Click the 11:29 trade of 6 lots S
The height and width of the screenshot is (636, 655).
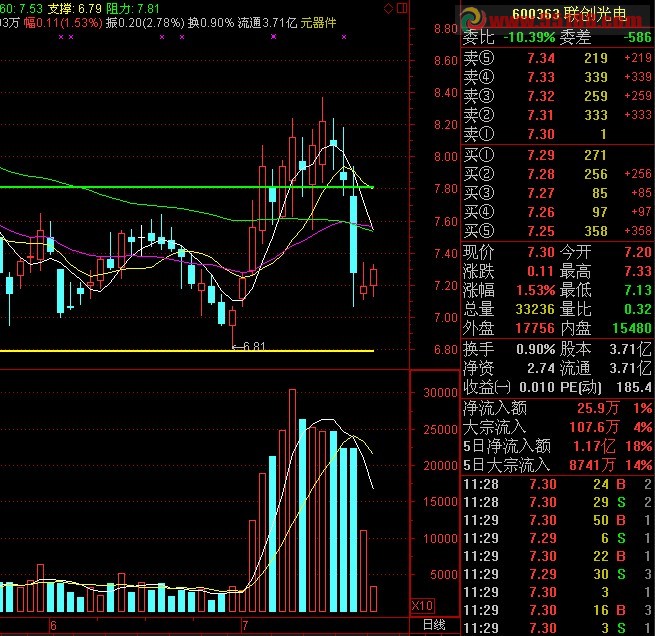point(557,538)
